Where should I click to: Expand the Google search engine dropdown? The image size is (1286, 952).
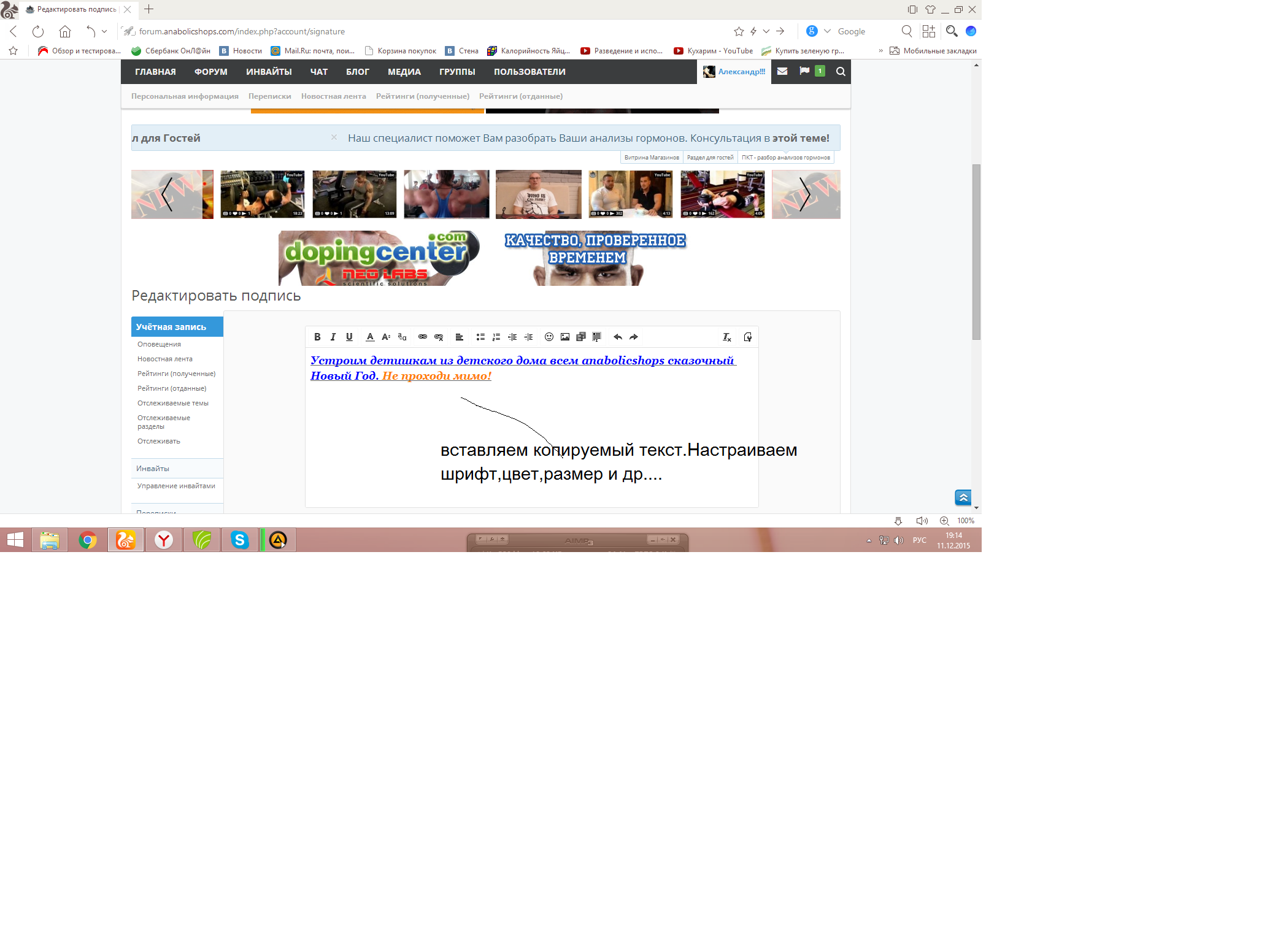coord(827,31)
